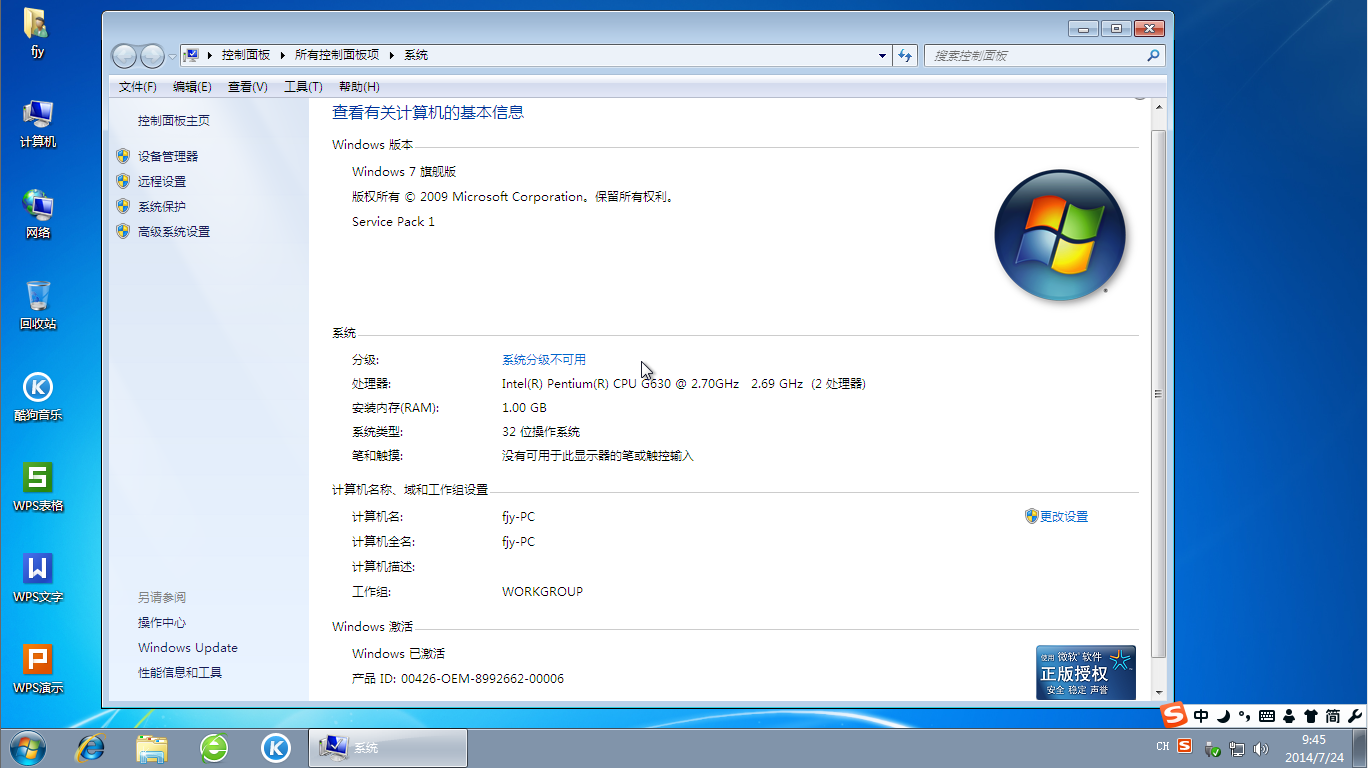Open the 编辑(E) menu

coord(192,87)
